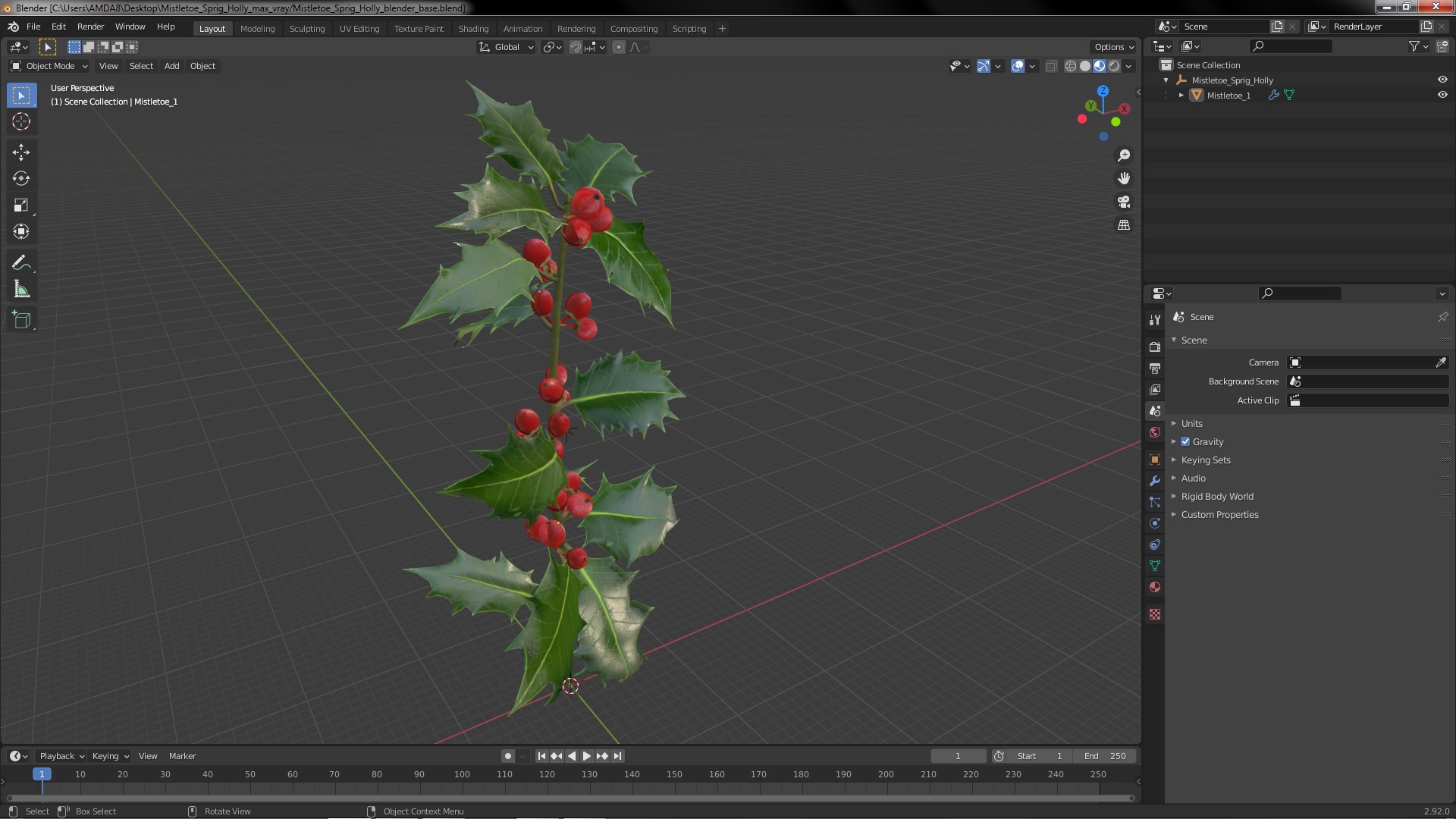
Task: Open the Output properties tab
Action: 1155,368
